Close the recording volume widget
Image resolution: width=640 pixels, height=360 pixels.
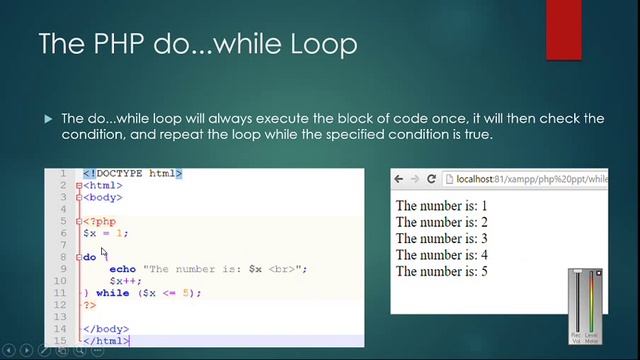pos(598,273)
